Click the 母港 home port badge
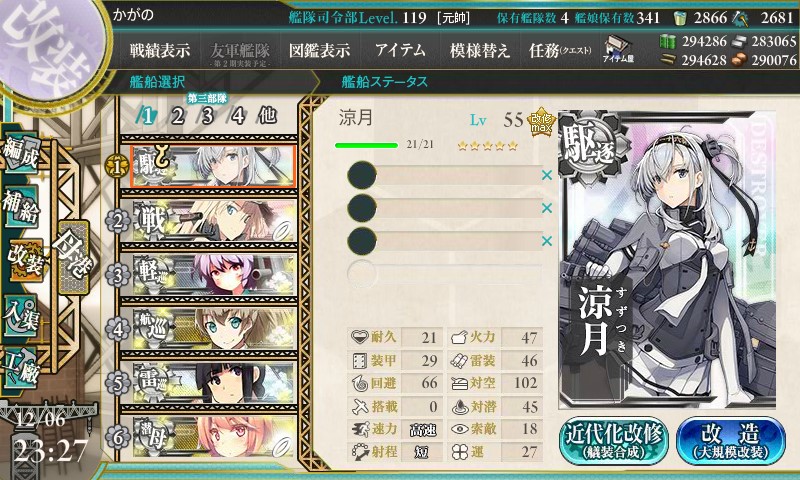Image resolution: width=800 pixels, height=480 pixels. [x=74, y=258]
